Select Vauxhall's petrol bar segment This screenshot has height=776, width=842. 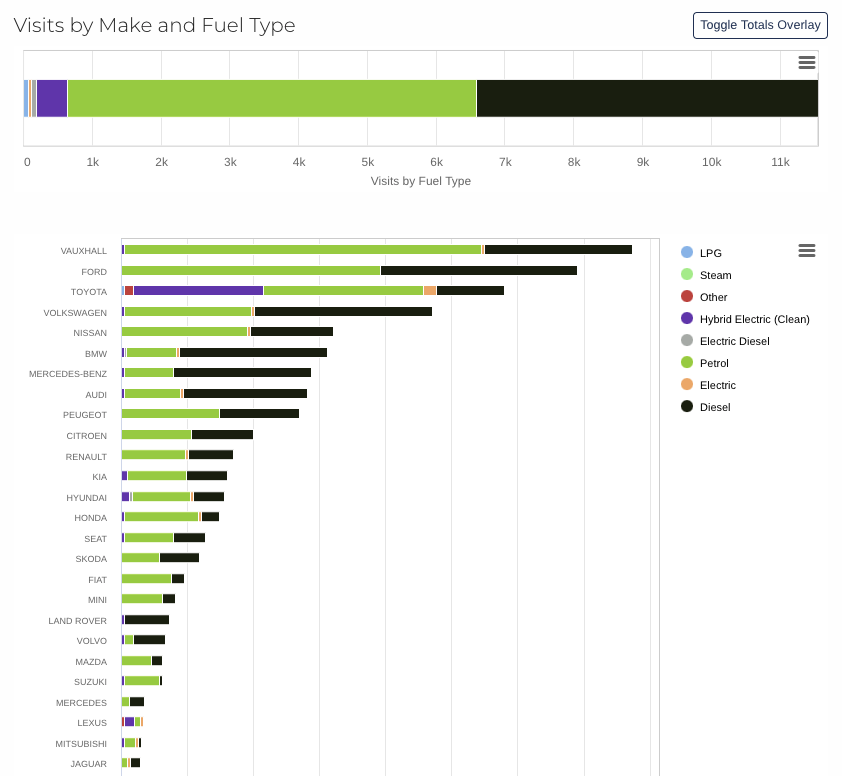(x=302, y=250)
